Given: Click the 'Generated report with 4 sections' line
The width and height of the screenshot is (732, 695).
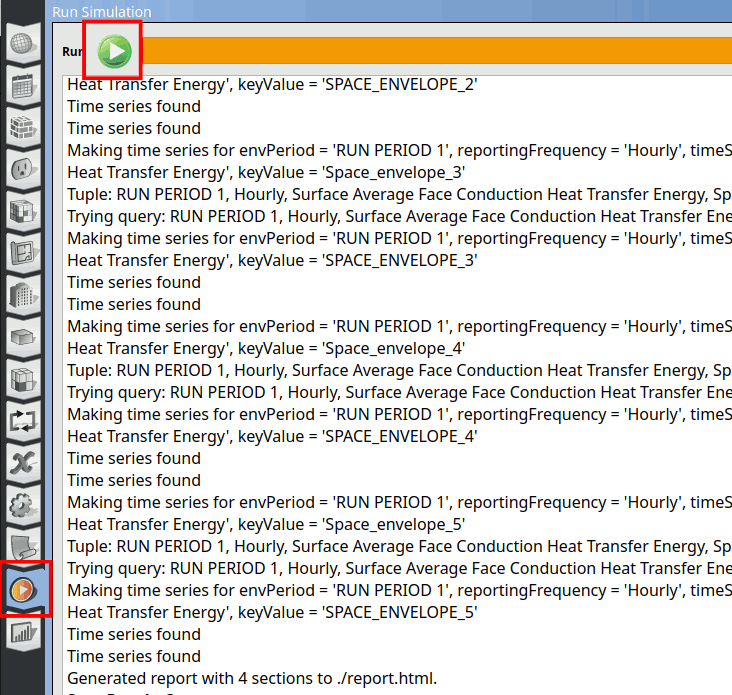Looking at the screenshot, I should click(x=252, y=678).
